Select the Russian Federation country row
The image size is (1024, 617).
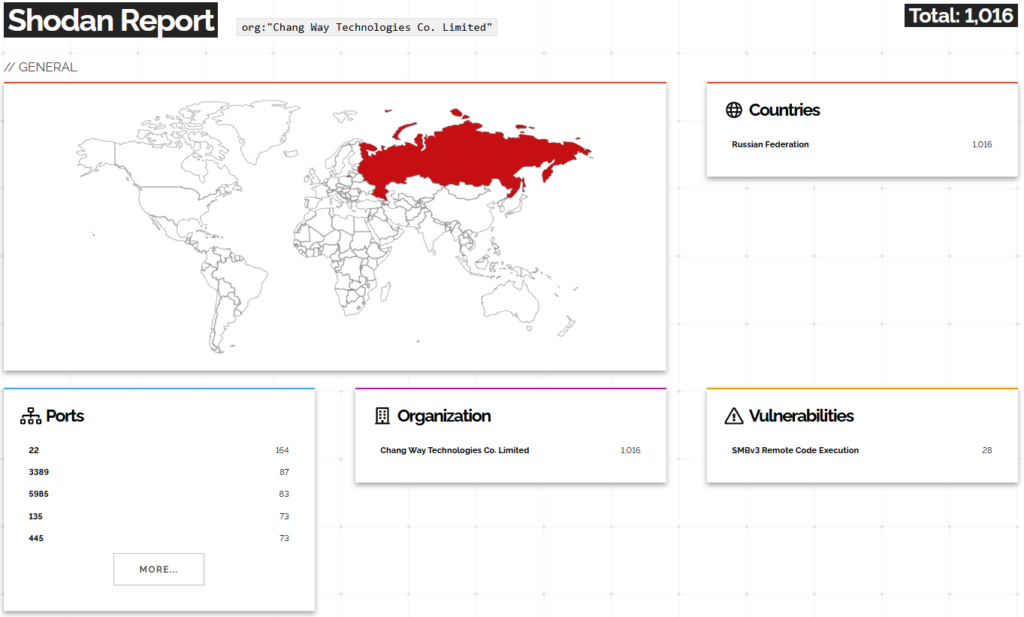862,144
